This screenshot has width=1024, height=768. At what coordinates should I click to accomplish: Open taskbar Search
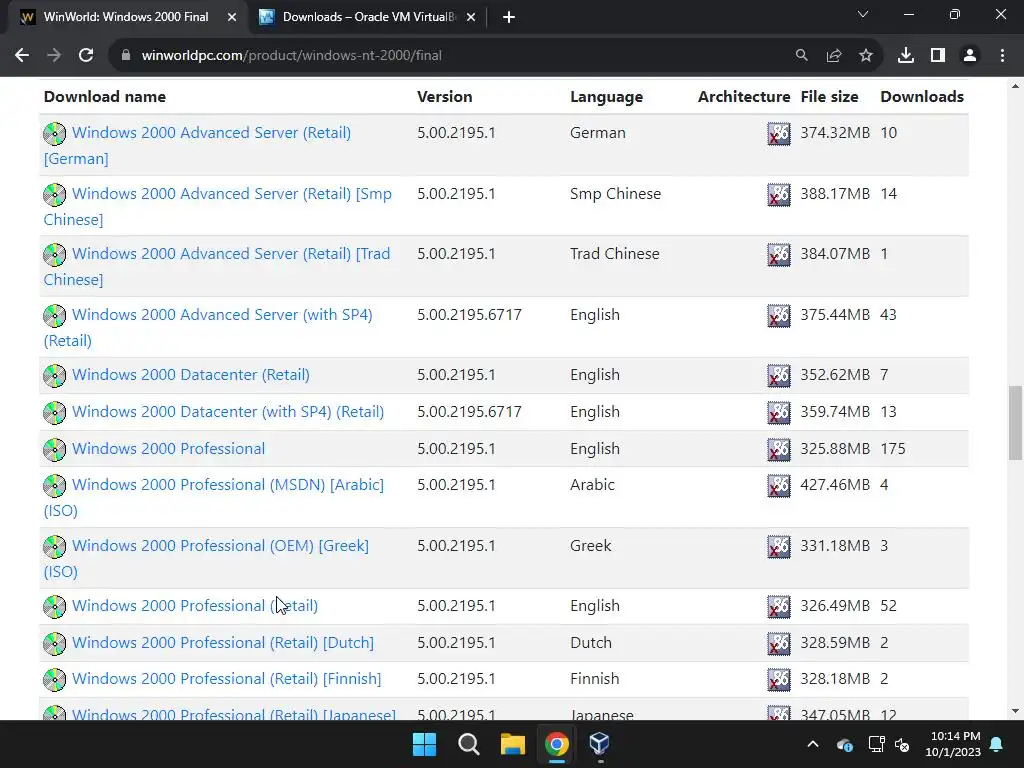[x=469, y=744]
